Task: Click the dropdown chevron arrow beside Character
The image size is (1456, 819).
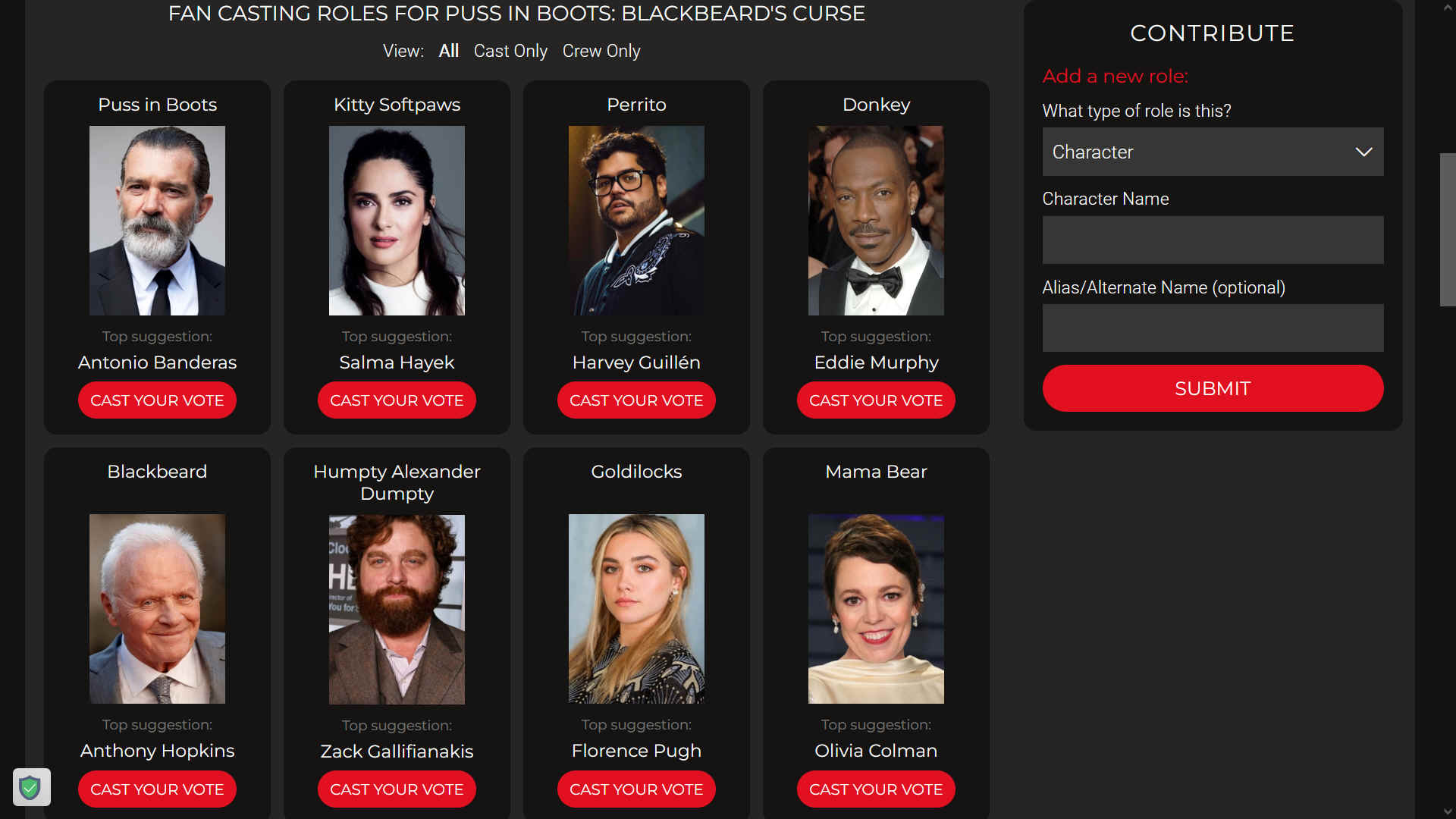Action: pos(1363,152)
